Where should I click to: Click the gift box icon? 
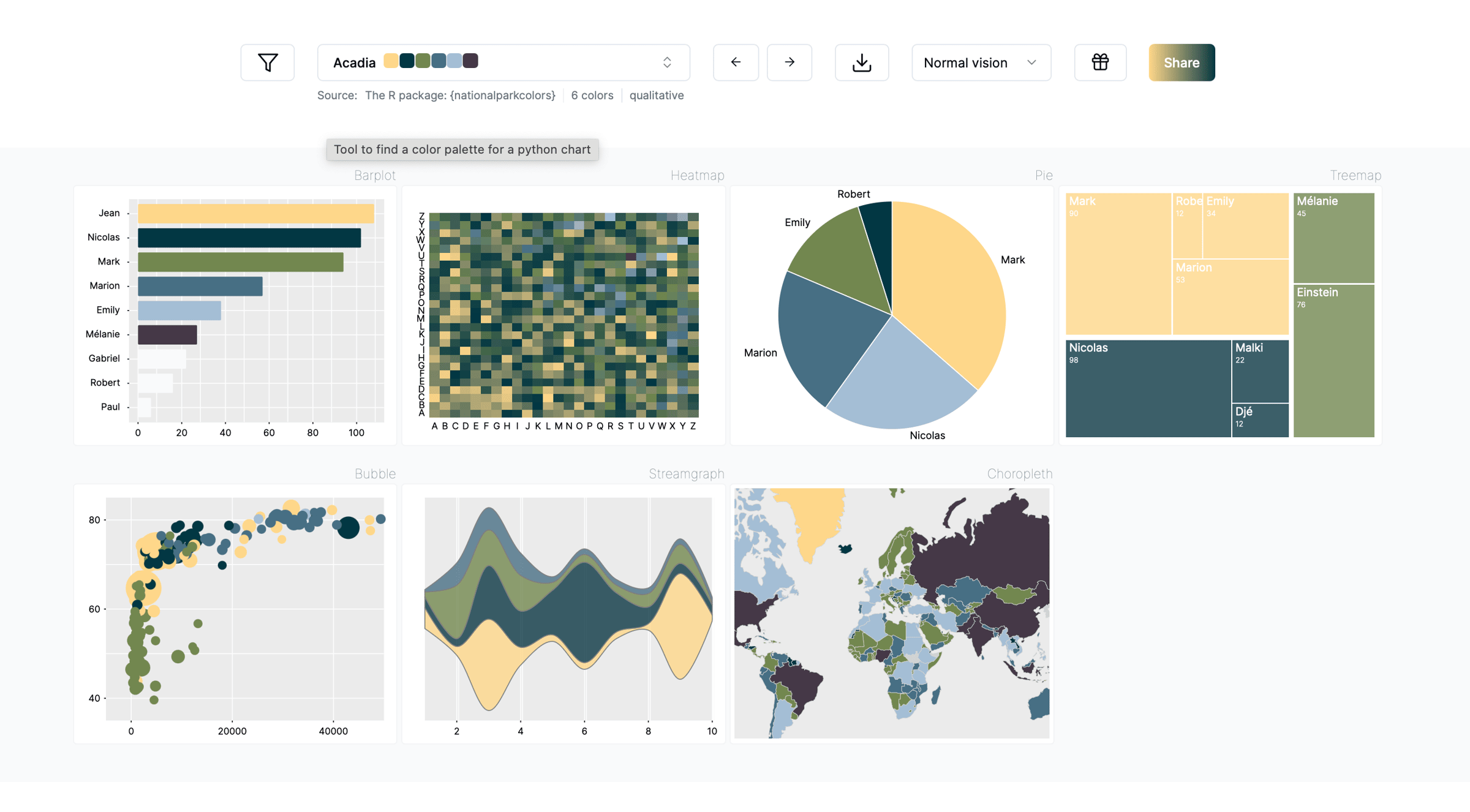click(1100, 62)
